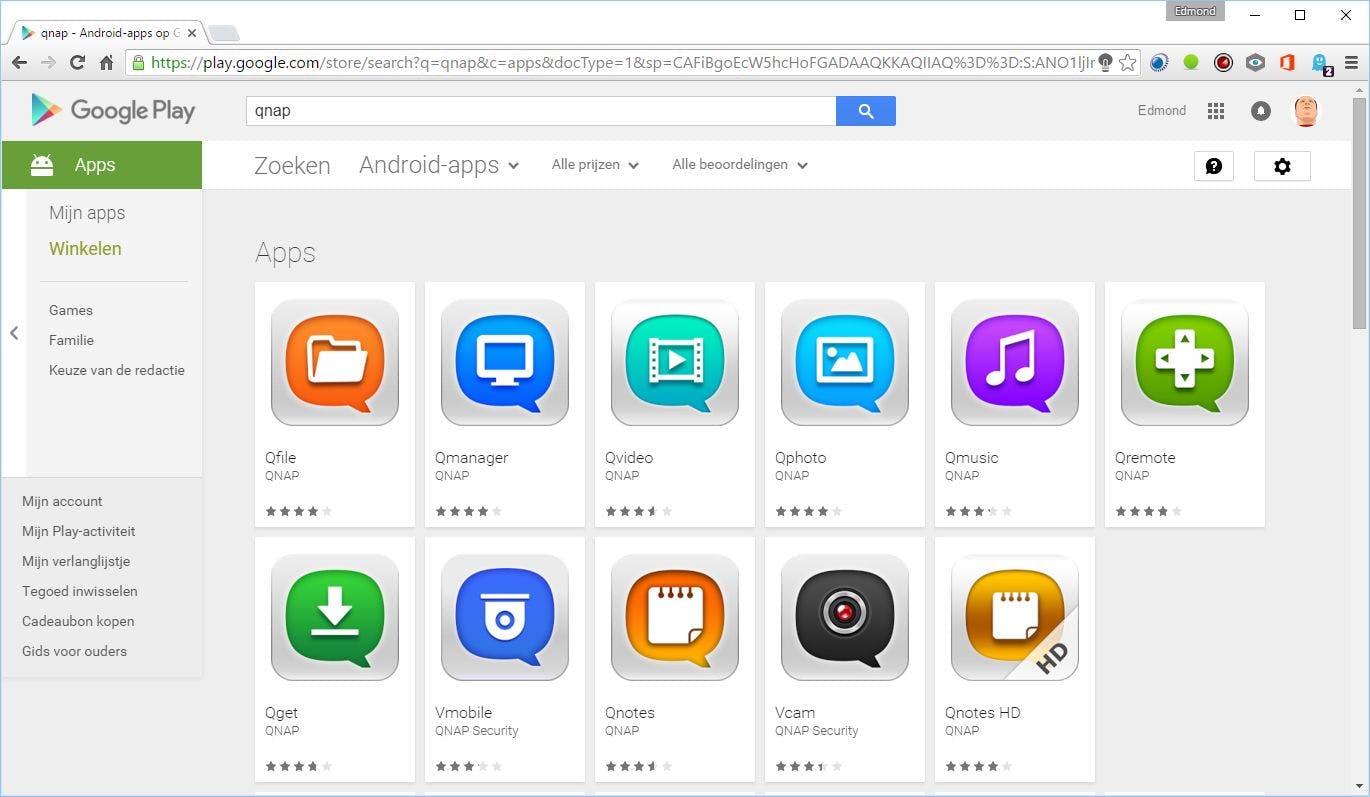This screenshot has width=1370, height=797.
Task: Click QNAP Security under Vcam
Action: (x=816, y=731)
